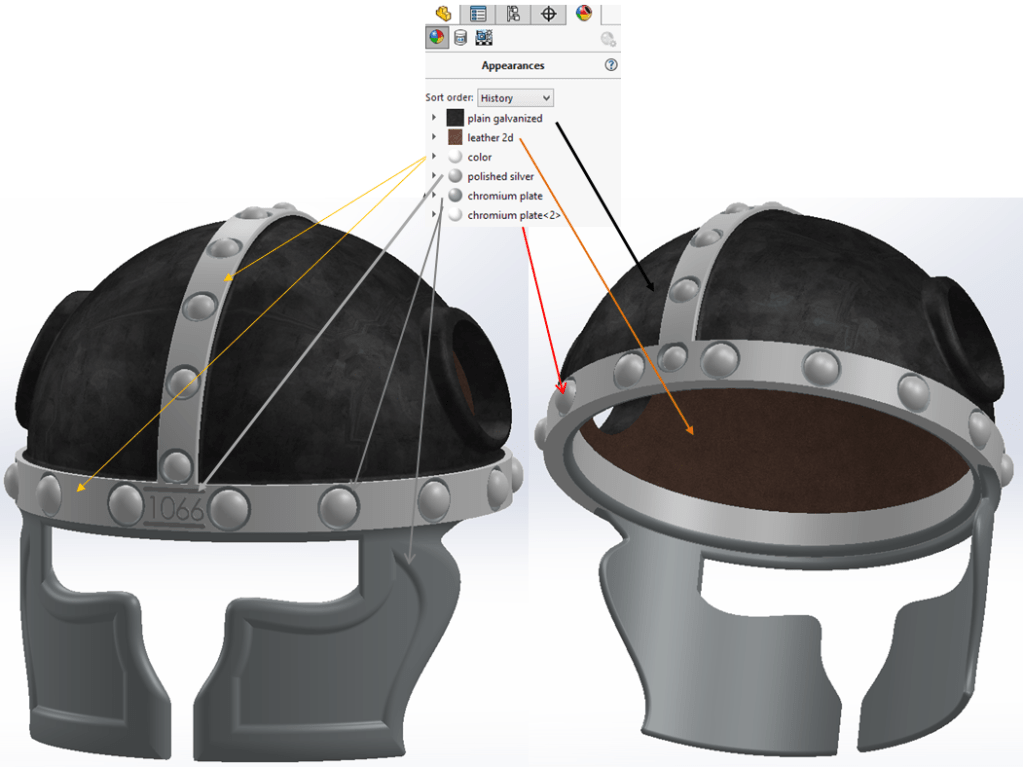The image size is (1023, 767).
Task: Expand the polished silver appearance node
Action: point(434,176)
